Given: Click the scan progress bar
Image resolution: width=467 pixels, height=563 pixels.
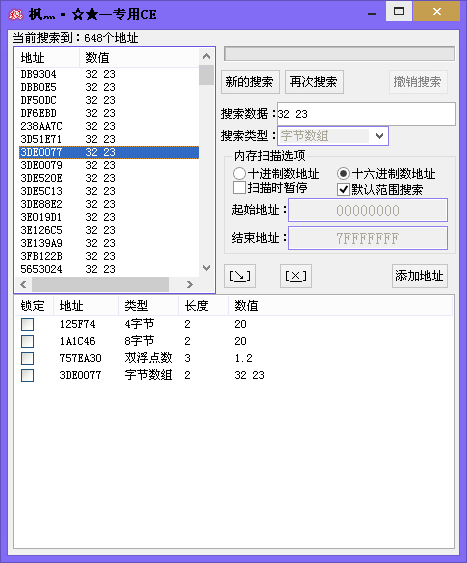Looking at the screenshot, I should pos(340,54).
